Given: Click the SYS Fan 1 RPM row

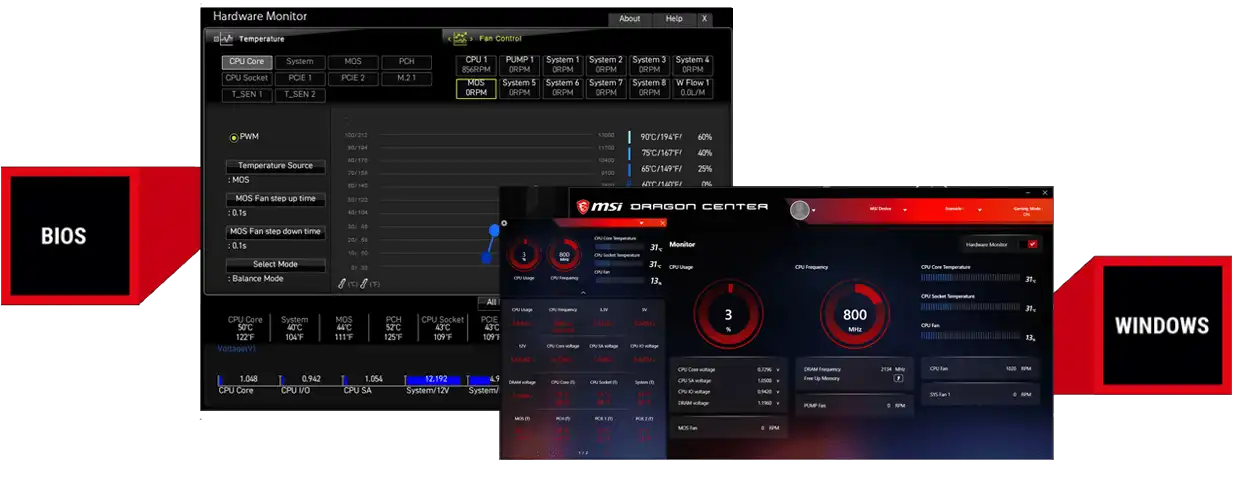Looking at the screenshot, I should (x=980, y=395).
